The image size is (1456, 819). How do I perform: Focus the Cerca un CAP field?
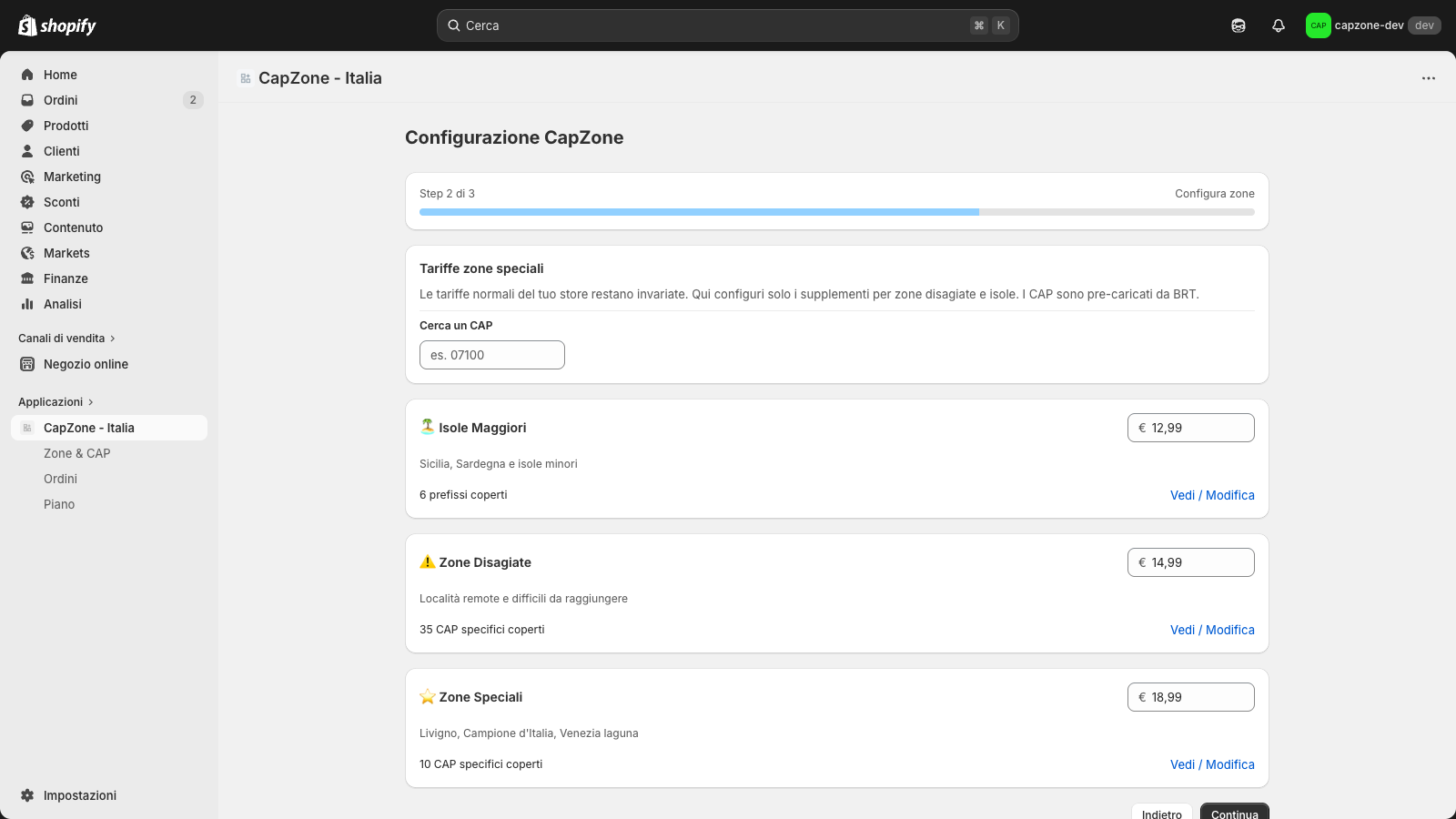(x=492, y=355)
